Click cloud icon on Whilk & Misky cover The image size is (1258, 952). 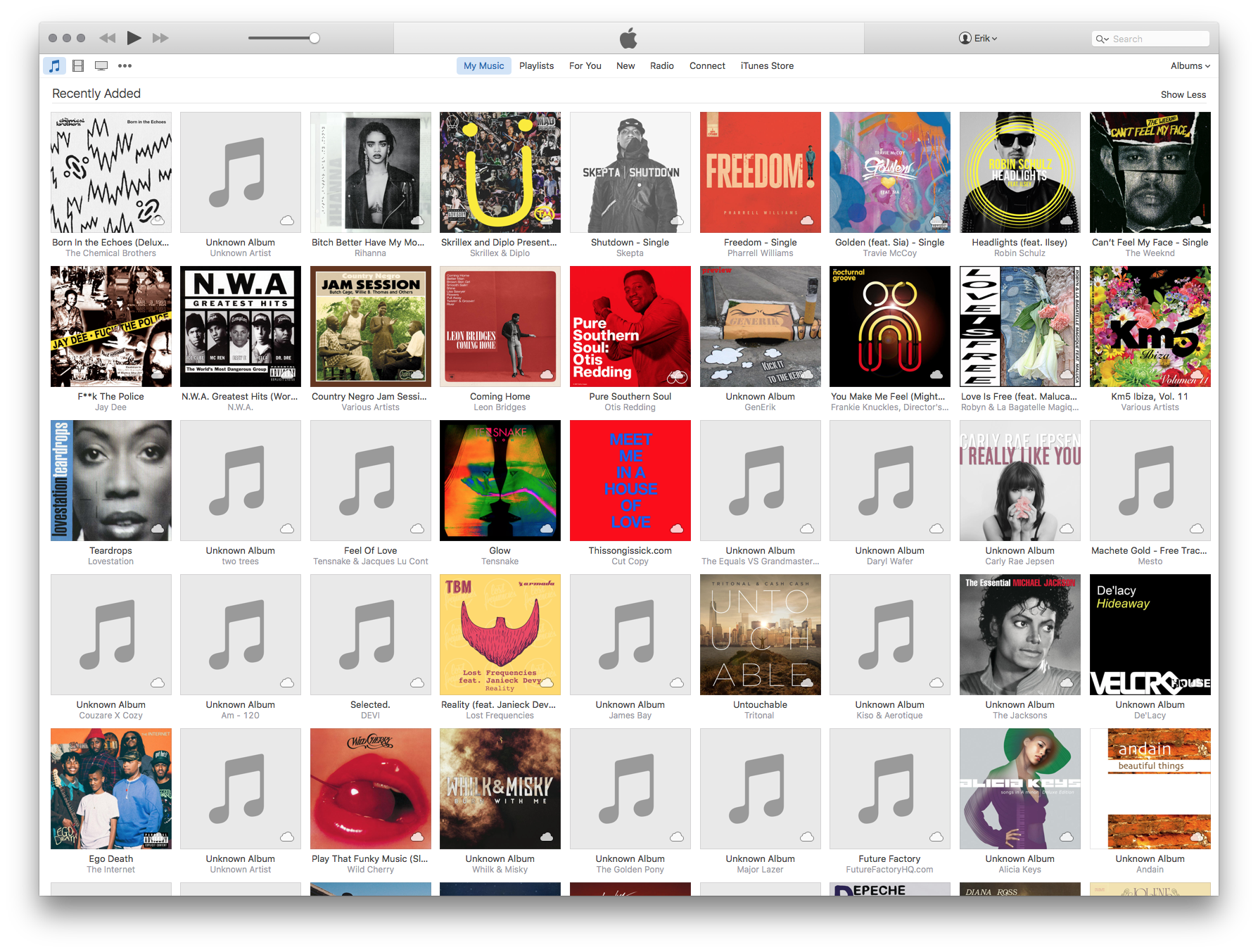[x=547, y=837]
